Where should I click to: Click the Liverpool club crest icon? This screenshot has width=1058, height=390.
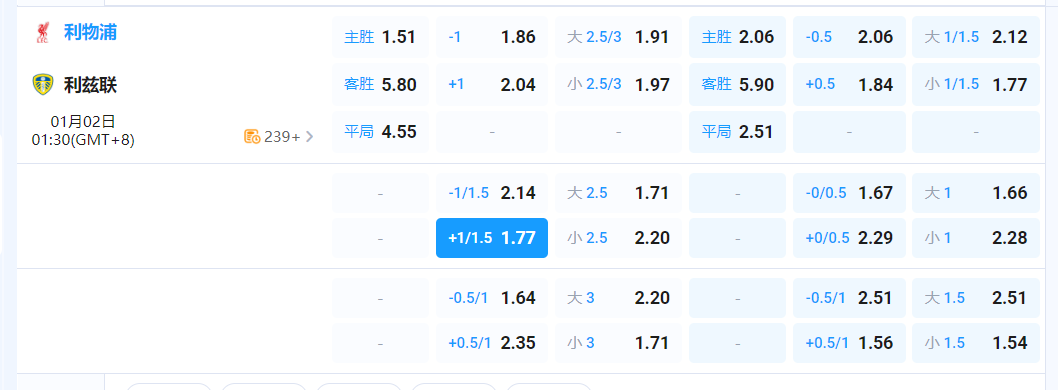[43, 33]
